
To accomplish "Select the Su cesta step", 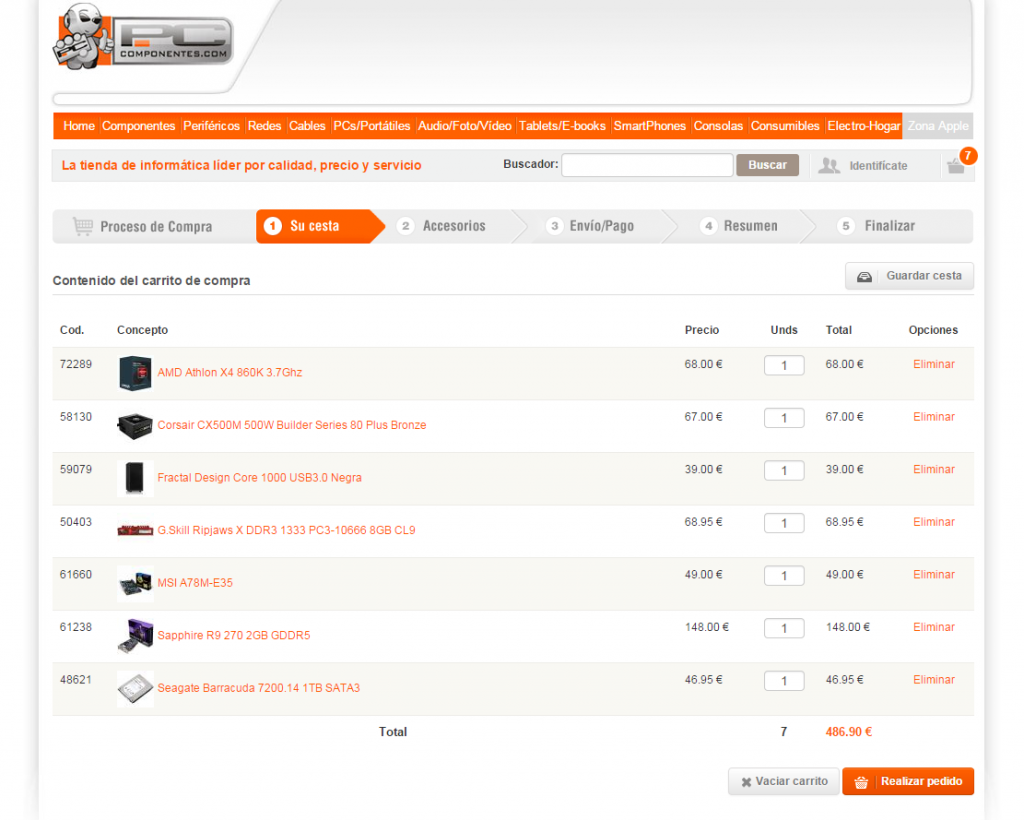I will pyautogui.click(x=320, y=226).
